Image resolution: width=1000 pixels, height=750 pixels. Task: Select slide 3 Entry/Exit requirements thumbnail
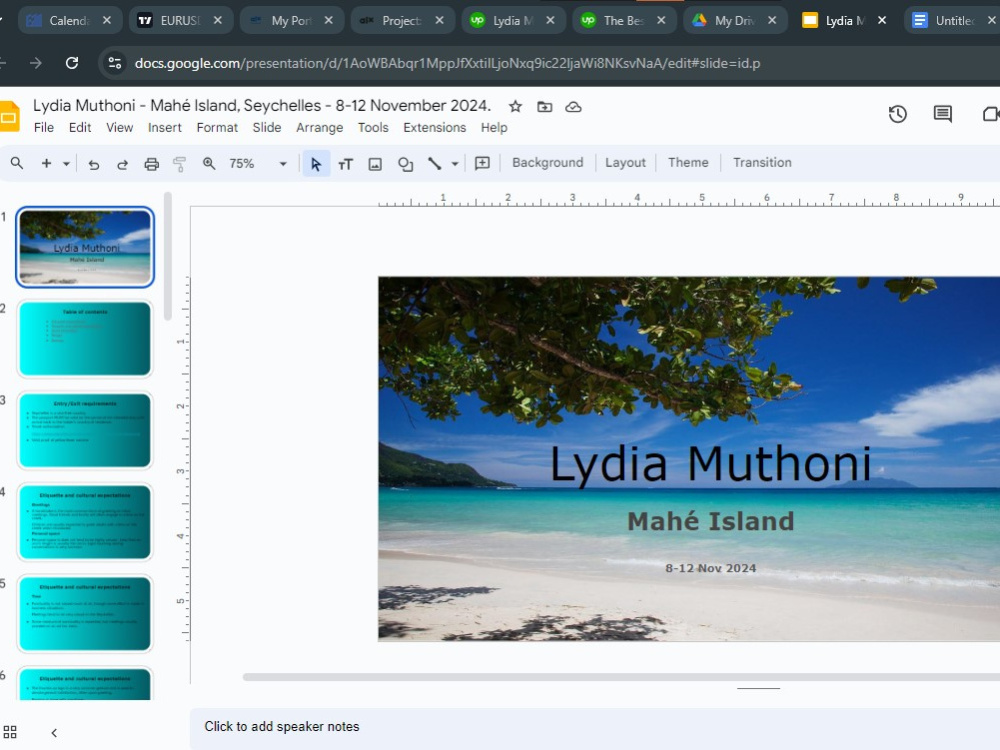pyautogui.click(x=85, y=430)
